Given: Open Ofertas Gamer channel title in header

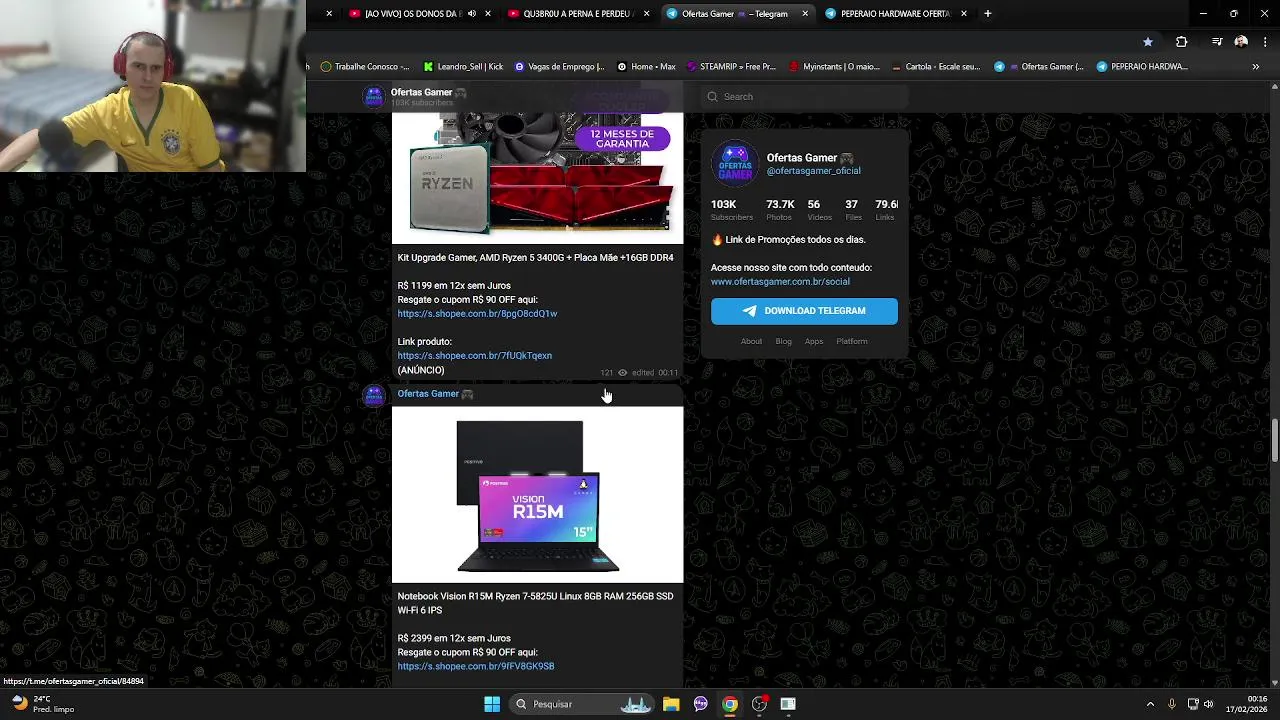Looking at the screenshot, I should [x=428, y=92].
